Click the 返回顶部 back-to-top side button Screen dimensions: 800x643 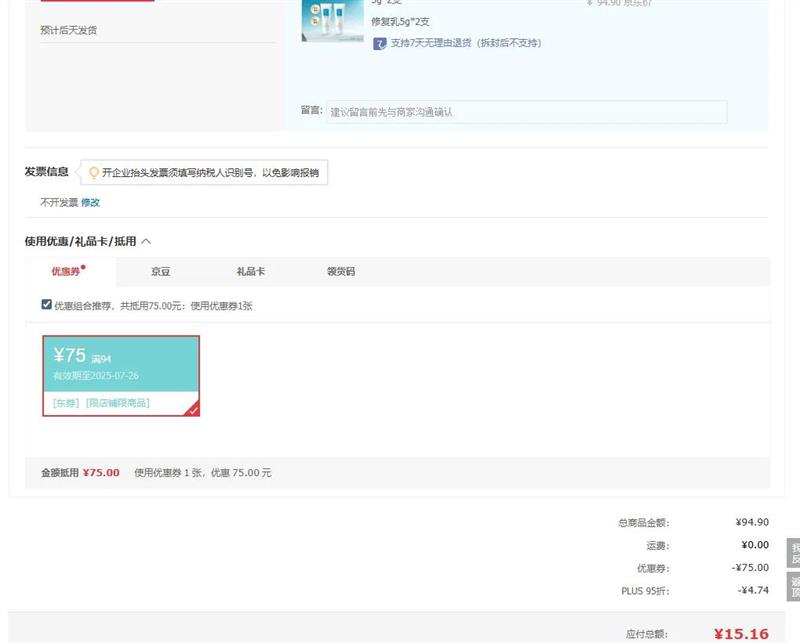coord(794,587)
